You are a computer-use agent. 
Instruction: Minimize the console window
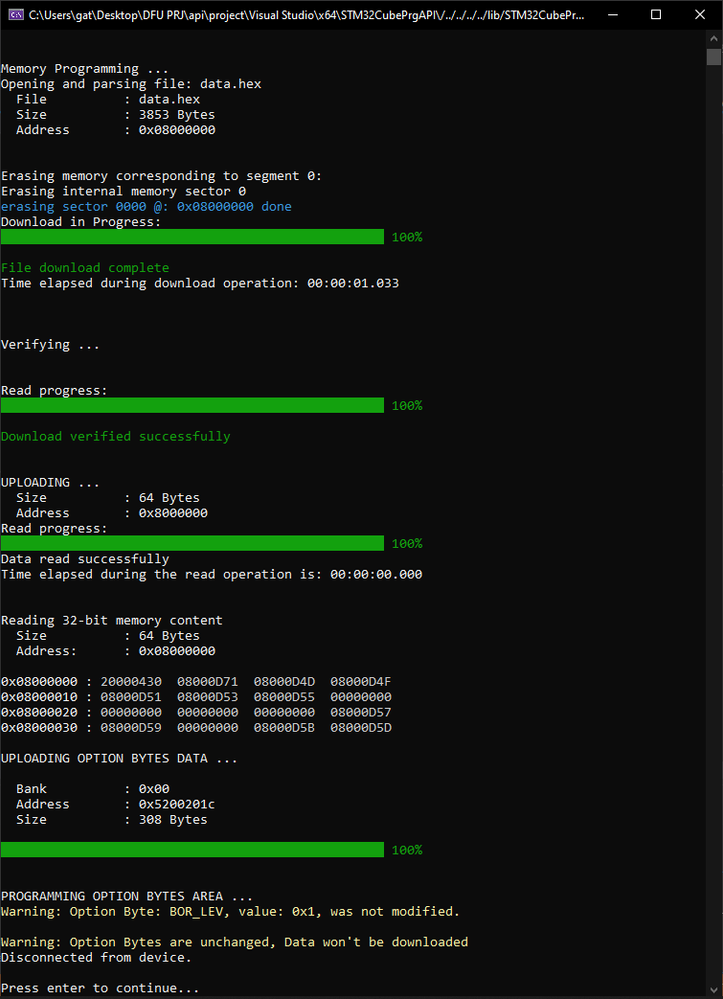612,15
